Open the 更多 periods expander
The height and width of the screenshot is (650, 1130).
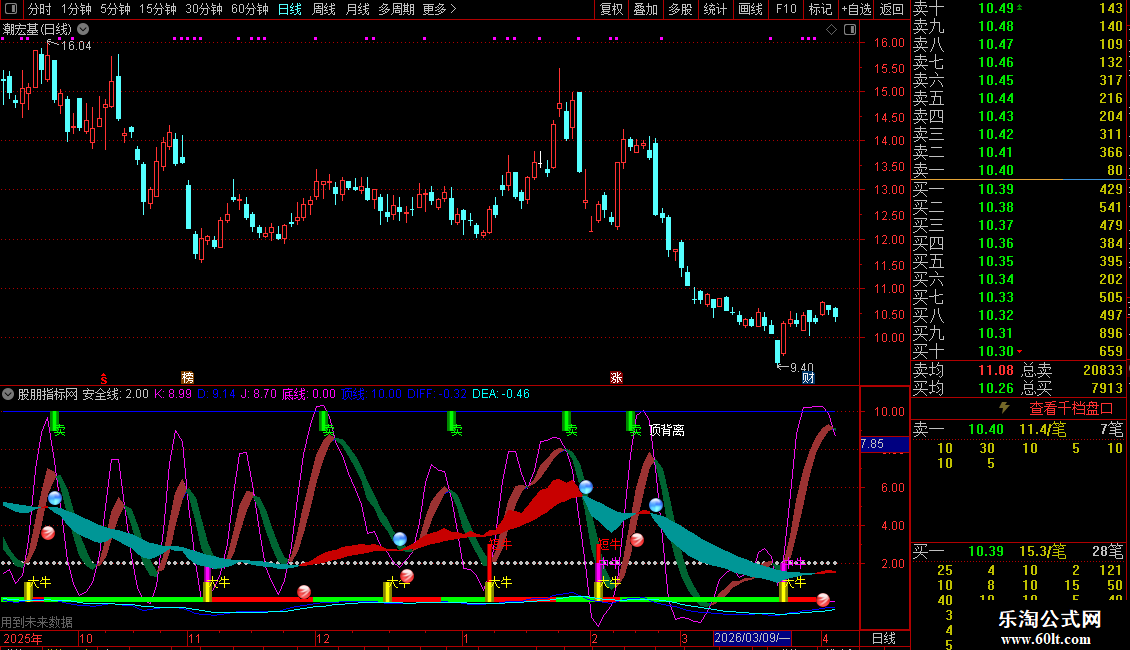coord(439,9)
